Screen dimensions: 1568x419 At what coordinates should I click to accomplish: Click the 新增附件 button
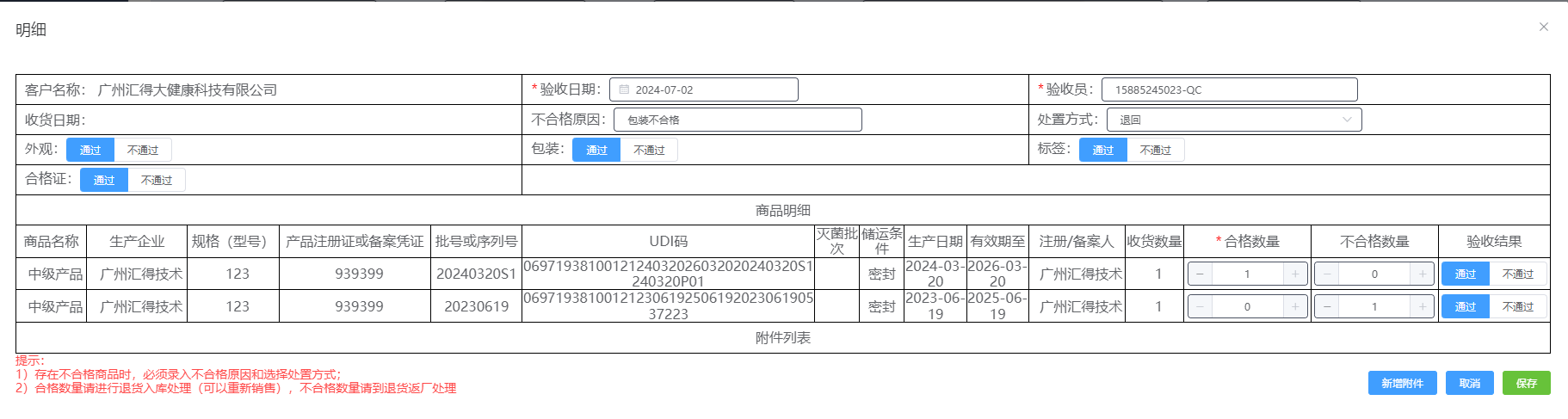(1402, 383)
